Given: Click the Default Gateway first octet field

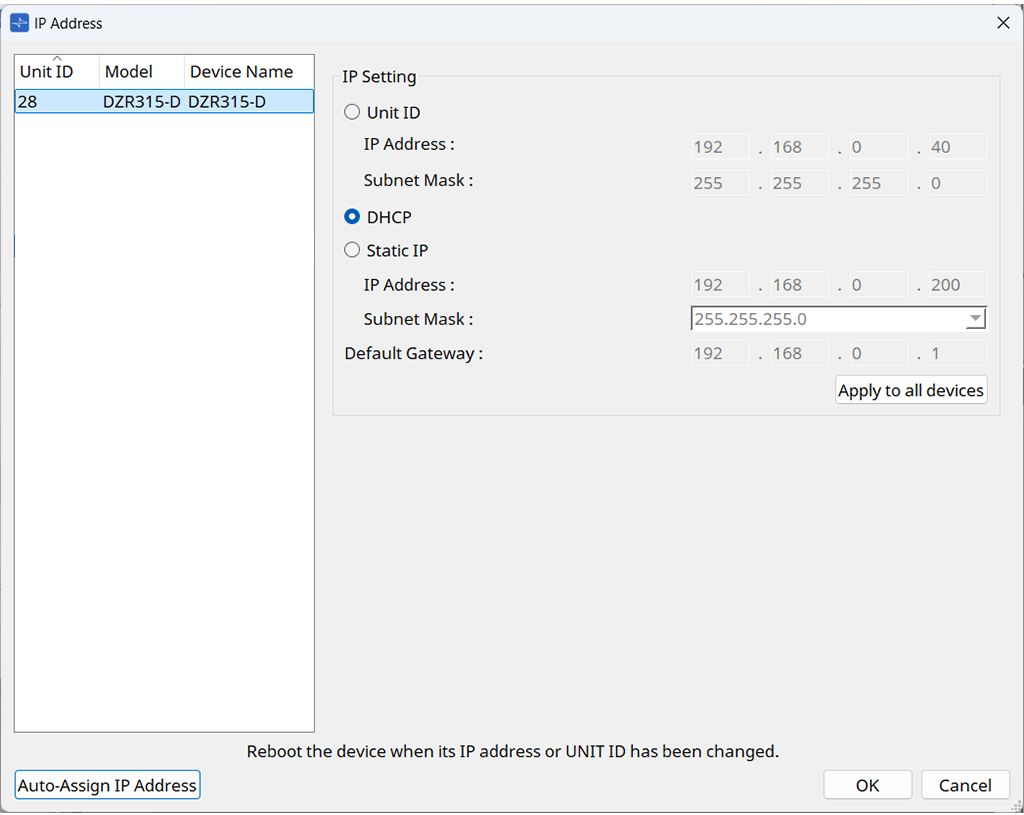Looking at the screenshot, I should [719, 353].
